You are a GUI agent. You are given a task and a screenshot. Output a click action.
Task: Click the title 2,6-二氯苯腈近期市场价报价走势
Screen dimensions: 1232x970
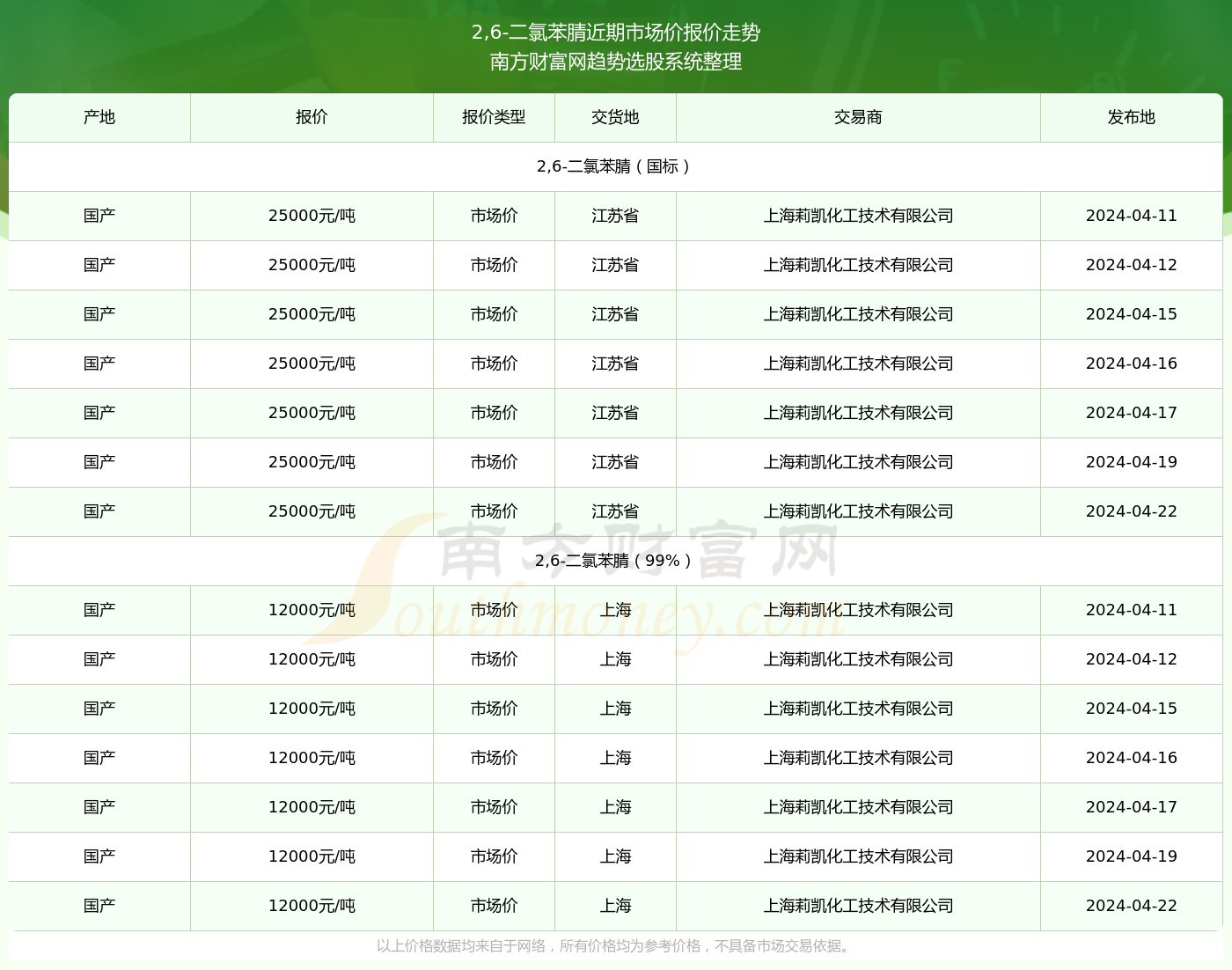point(616,33)
